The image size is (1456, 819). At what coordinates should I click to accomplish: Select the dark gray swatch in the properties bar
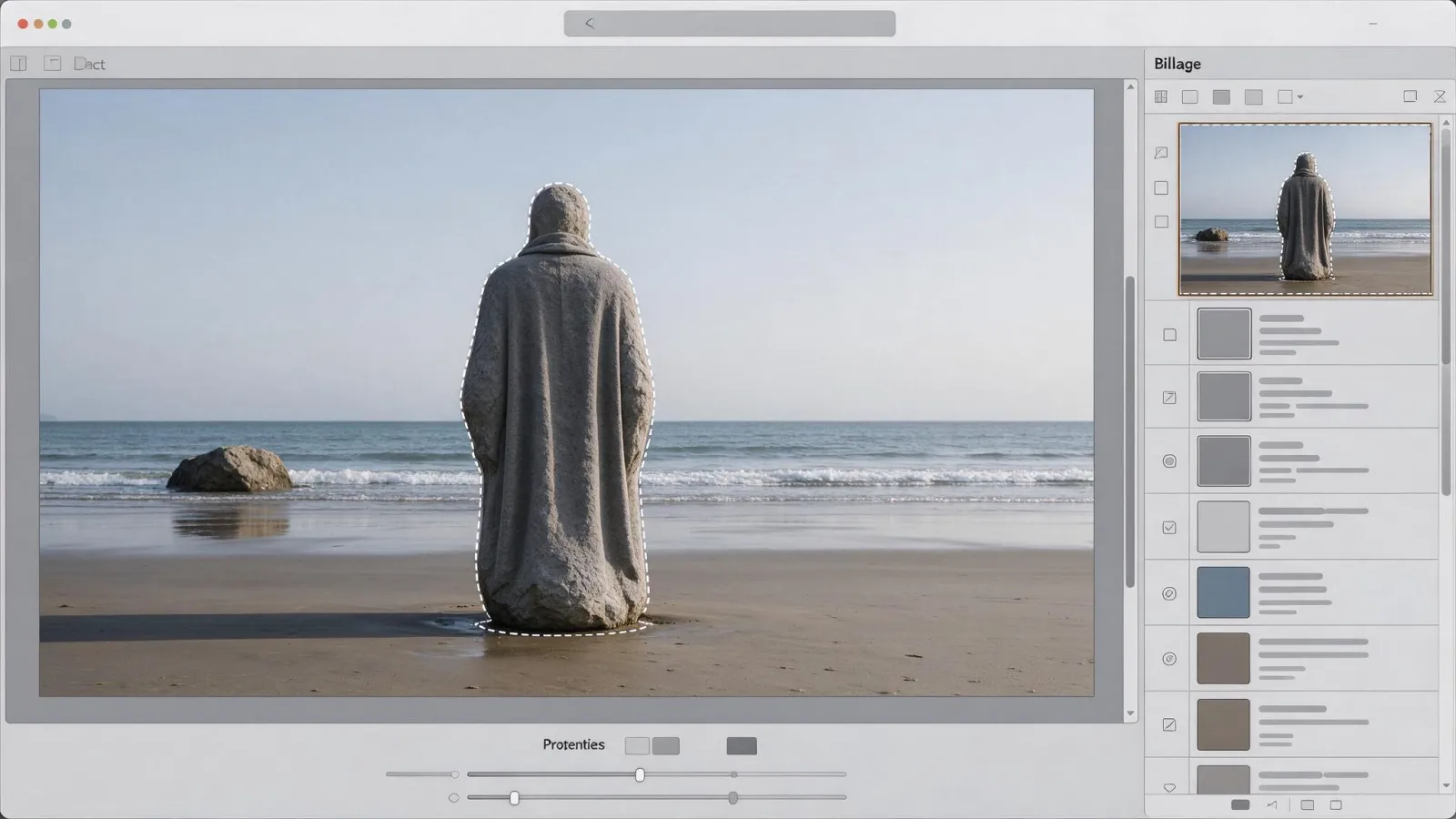tap(742, 746)
